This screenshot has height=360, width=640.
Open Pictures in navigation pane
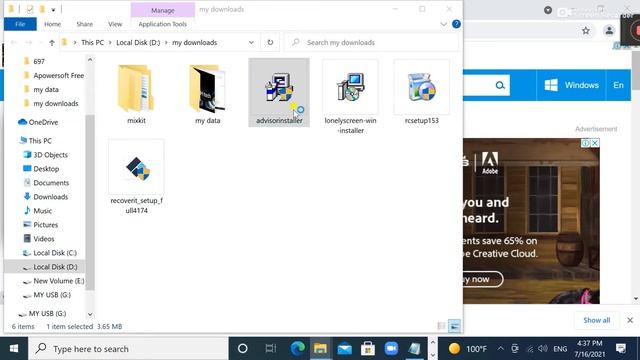46,224
